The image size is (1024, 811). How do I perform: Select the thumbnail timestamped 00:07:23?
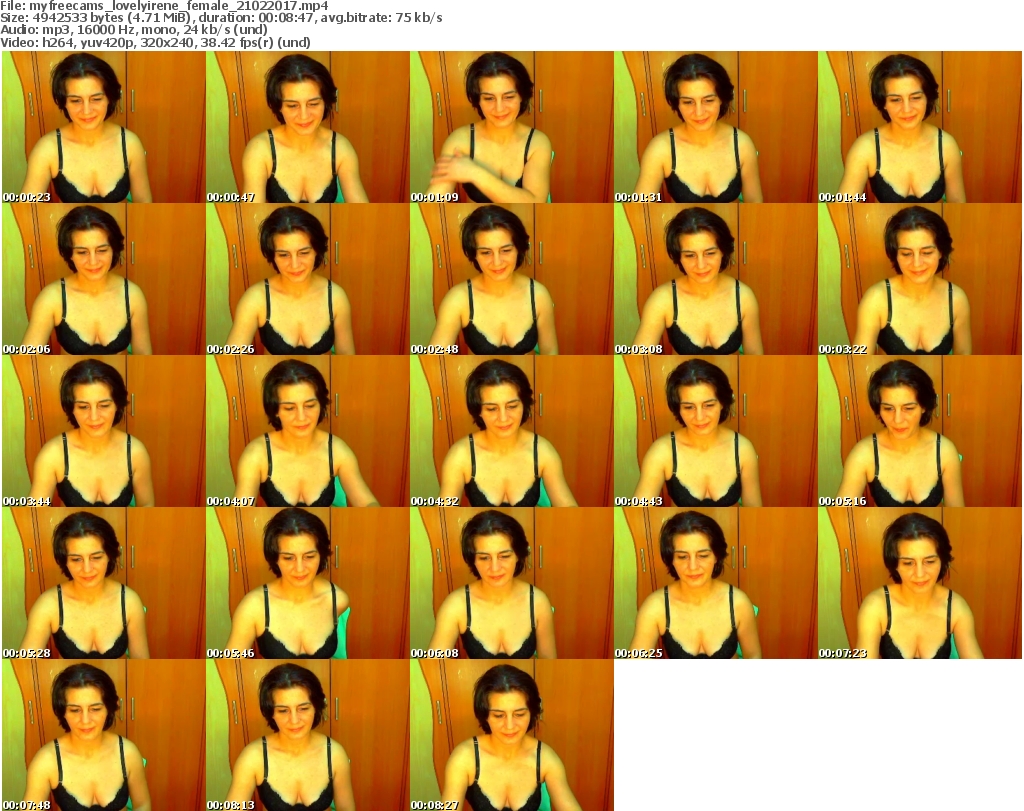(920, 583)
